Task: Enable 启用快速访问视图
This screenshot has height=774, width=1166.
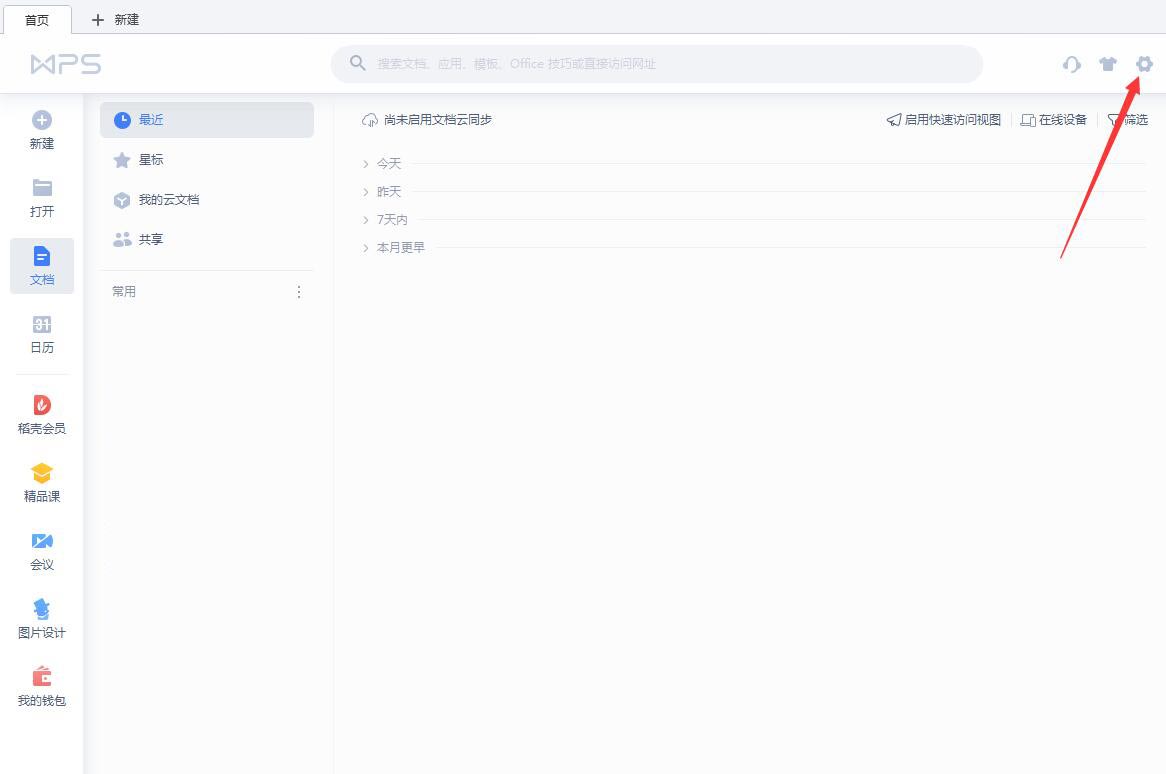Action: (x=944, y=120)
